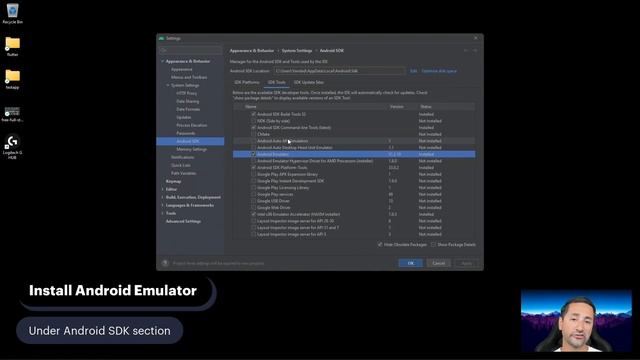Expand Languages & Frameworks node
The width and height of the screenshot is (640, 360).
(162, 205)
